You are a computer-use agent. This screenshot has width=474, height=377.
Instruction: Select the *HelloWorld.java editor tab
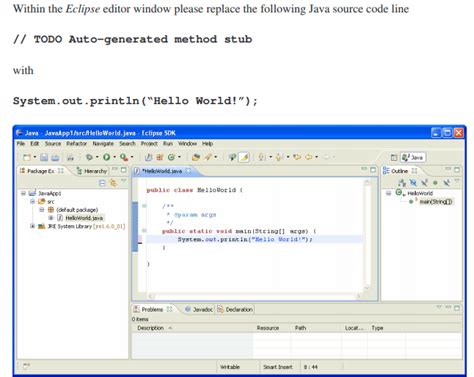[162, 171]
